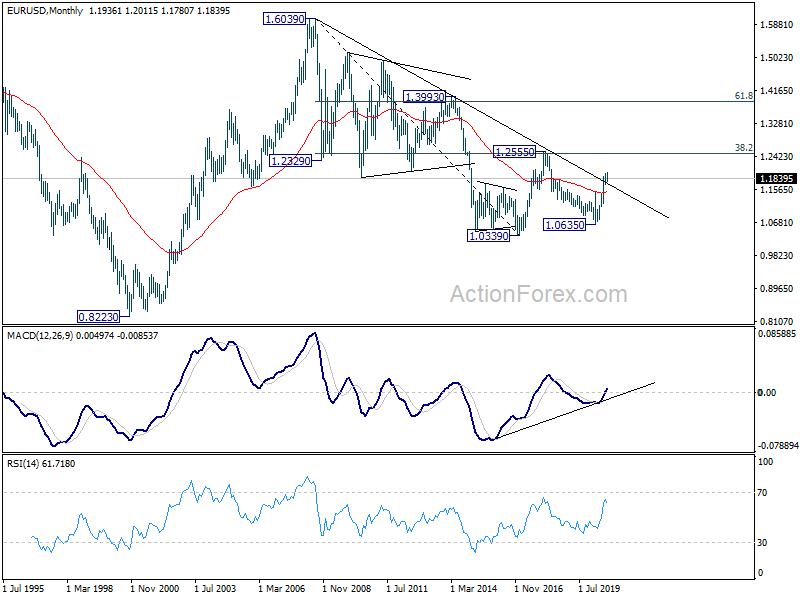Click the RSI 70 level label
The width and height of the screenshot is (800, 600).
(762, 493)
